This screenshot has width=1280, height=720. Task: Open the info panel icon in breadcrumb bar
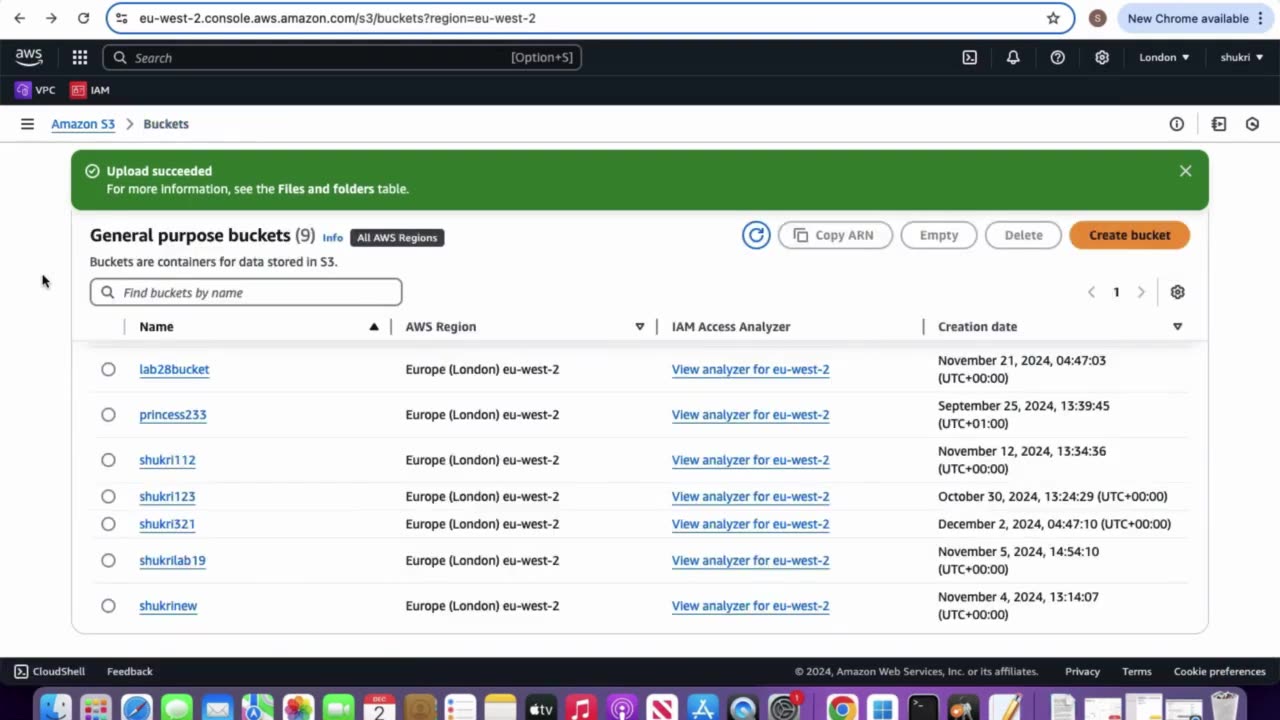pos(1176,124)
